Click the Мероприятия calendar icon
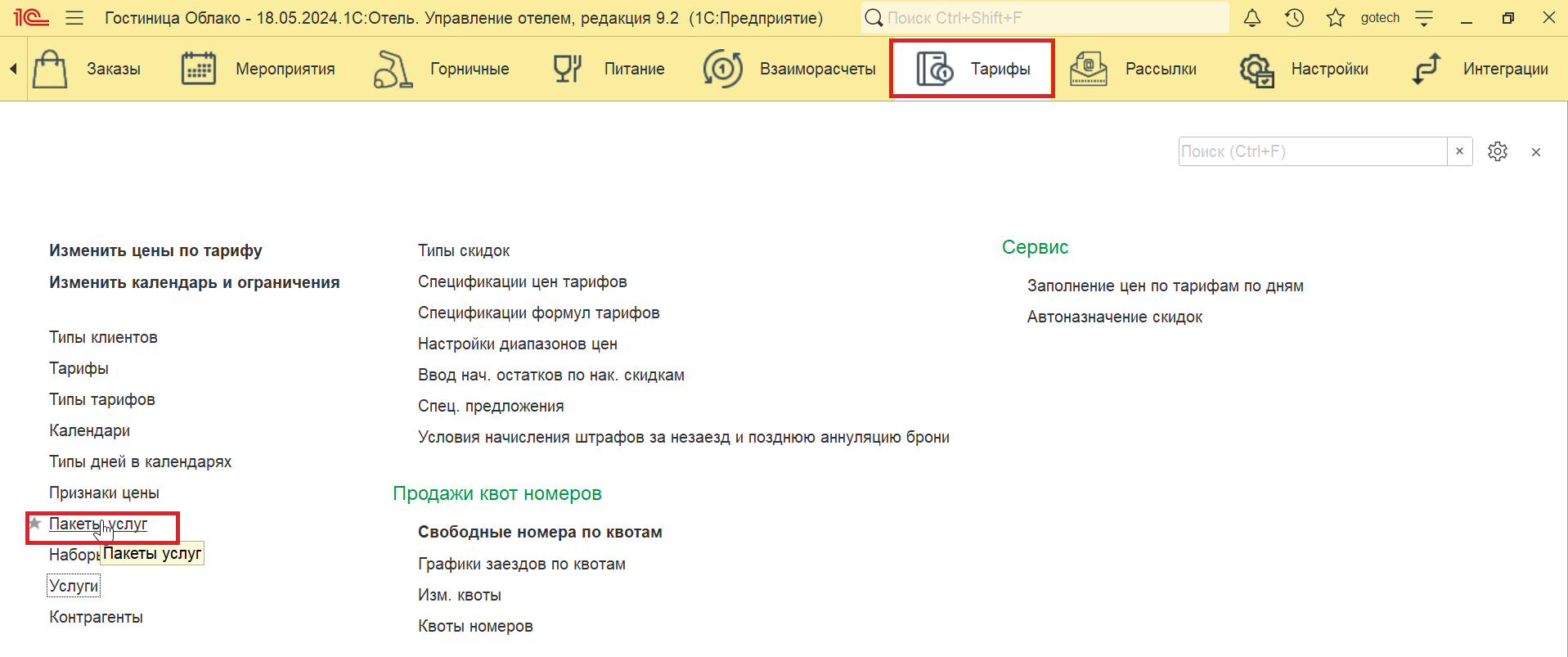The image size is (1568, 657). pos(199,69)
